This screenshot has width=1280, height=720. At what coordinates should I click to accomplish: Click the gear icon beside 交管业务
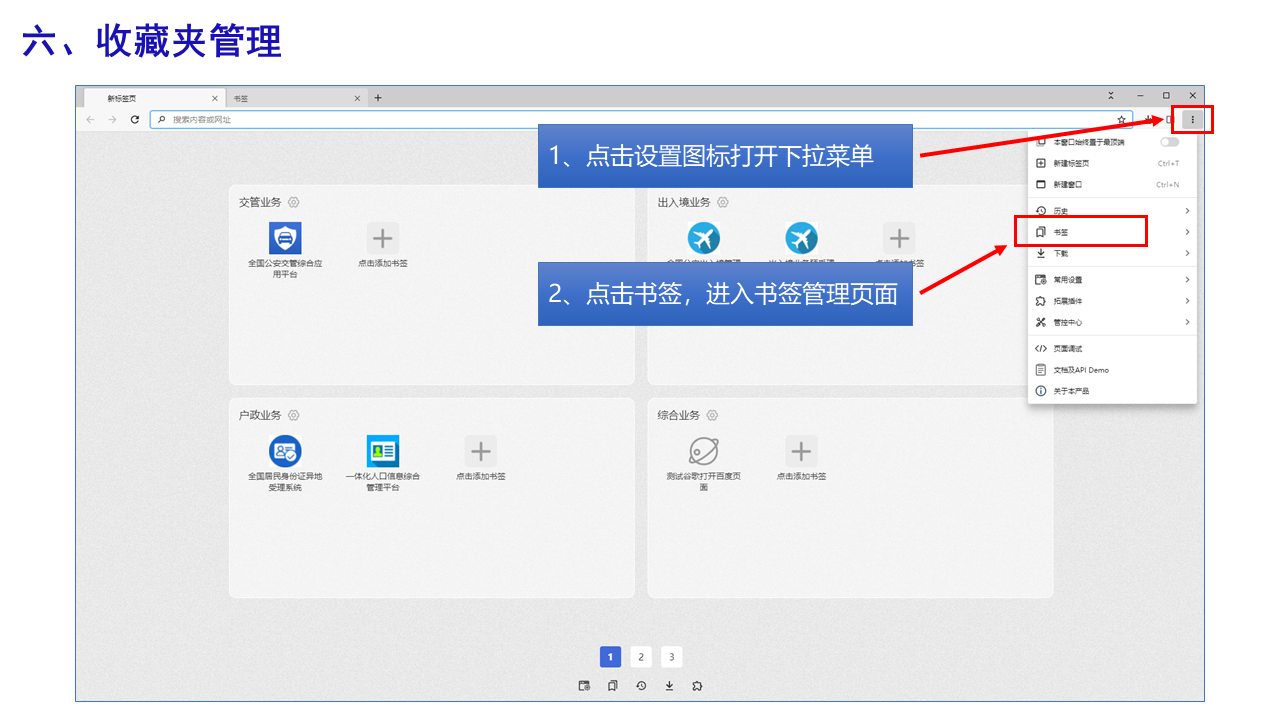pos(293,202)
